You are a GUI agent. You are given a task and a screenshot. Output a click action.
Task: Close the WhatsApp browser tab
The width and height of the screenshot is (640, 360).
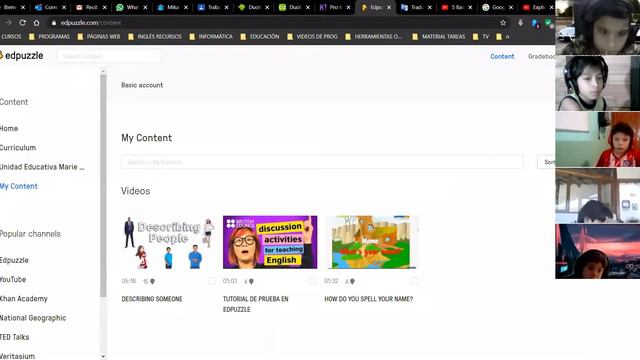tap(145, 7)
